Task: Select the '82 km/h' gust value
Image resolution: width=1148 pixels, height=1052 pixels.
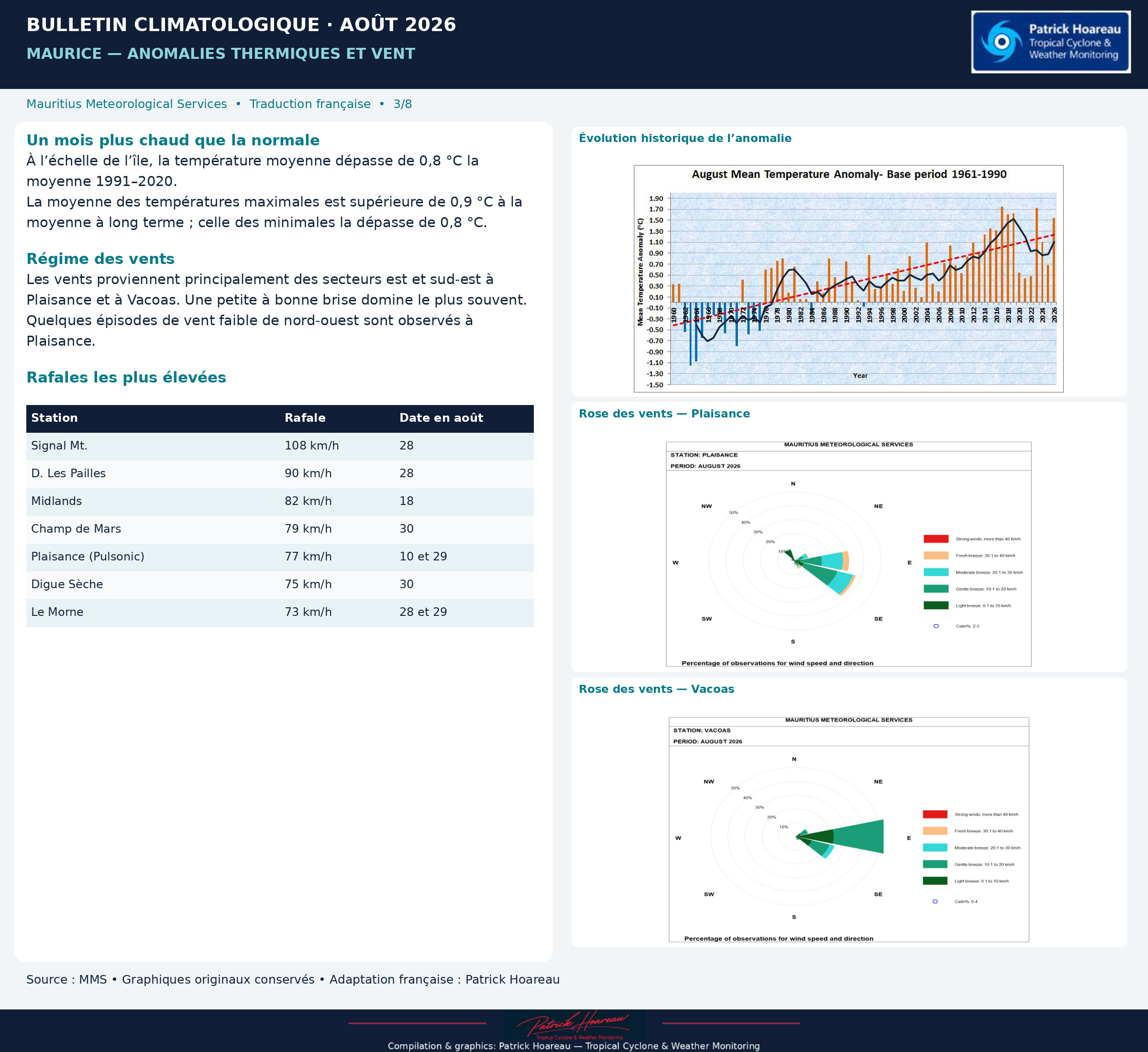Action: (x=308, y=502)
